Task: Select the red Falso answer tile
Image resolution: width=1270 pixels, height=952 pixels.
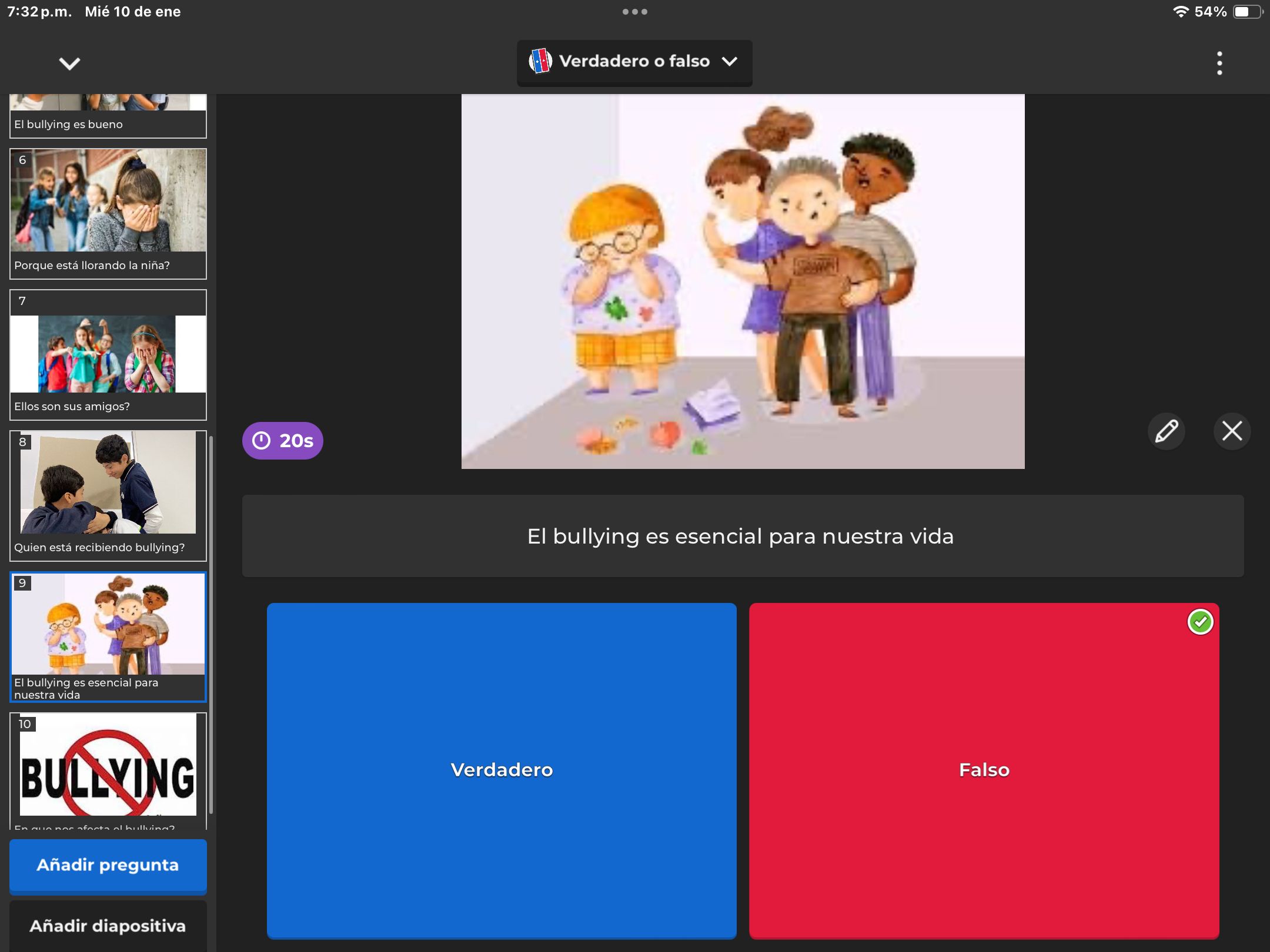Action: [x=984, y=770]
